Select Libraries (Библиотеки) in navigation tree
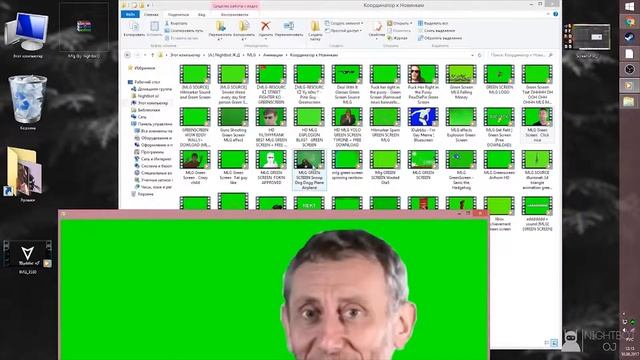Screen dimensions: 640x360 tap(145, 110)
